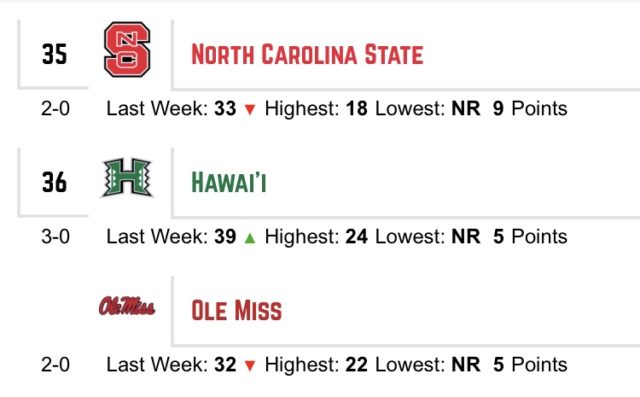Viewport: 640px width, 397px height.
Task: Click Hawai'i's 3-0 record
Action: 56,237
